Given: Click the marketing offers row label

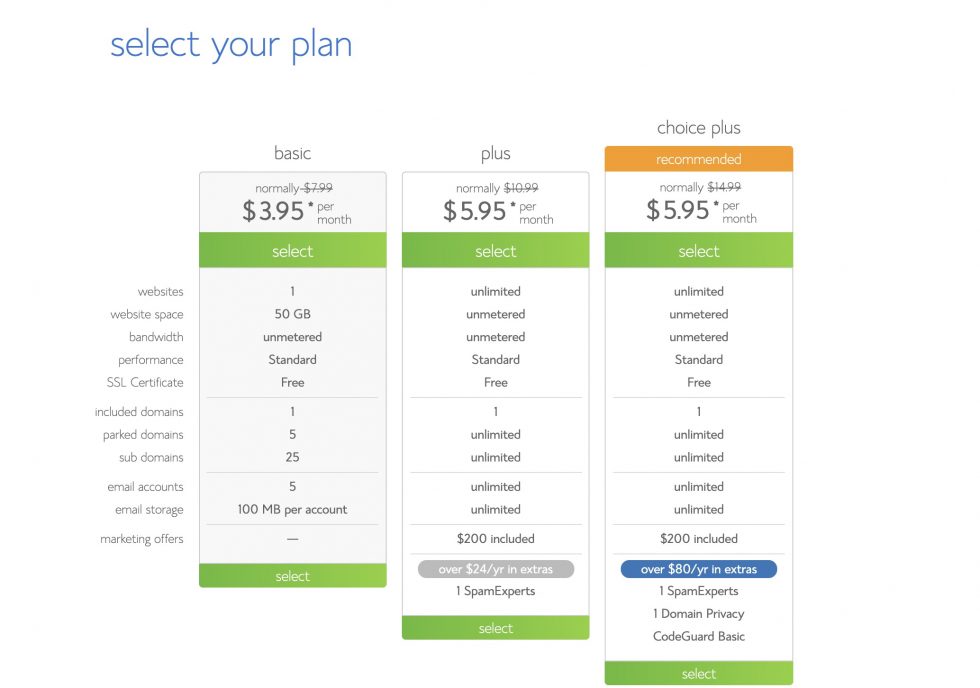Looking at the screenshot, I should (142, 539).
